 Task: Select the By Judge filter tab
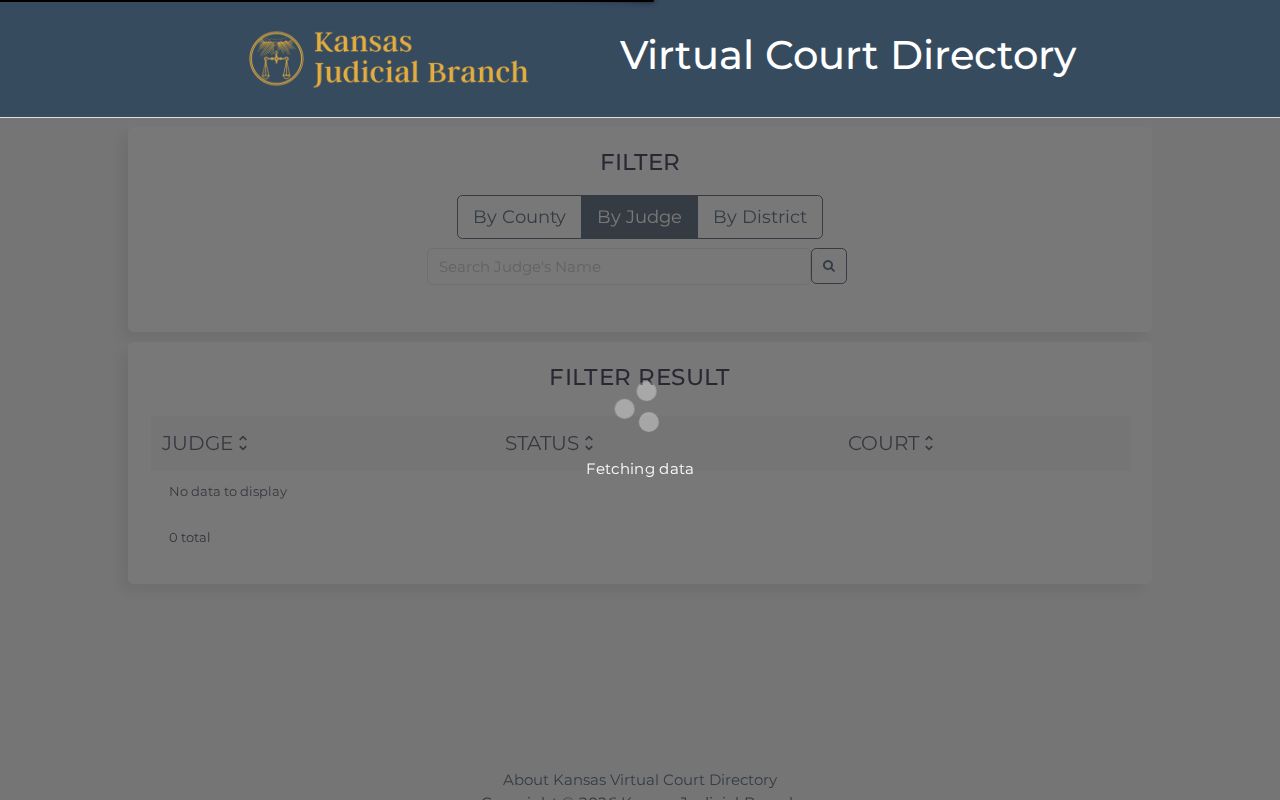click(639, 217)
